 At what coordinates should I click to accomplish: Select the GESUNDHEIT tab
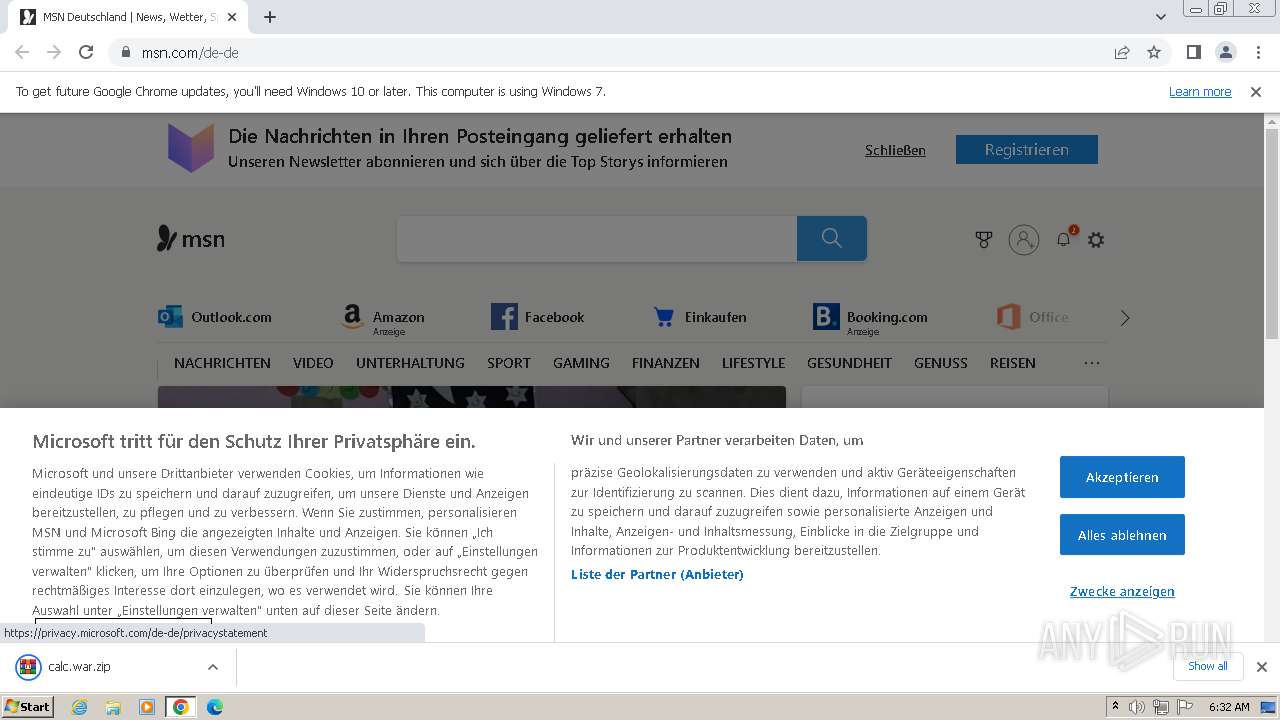click(x=849, y=363)
